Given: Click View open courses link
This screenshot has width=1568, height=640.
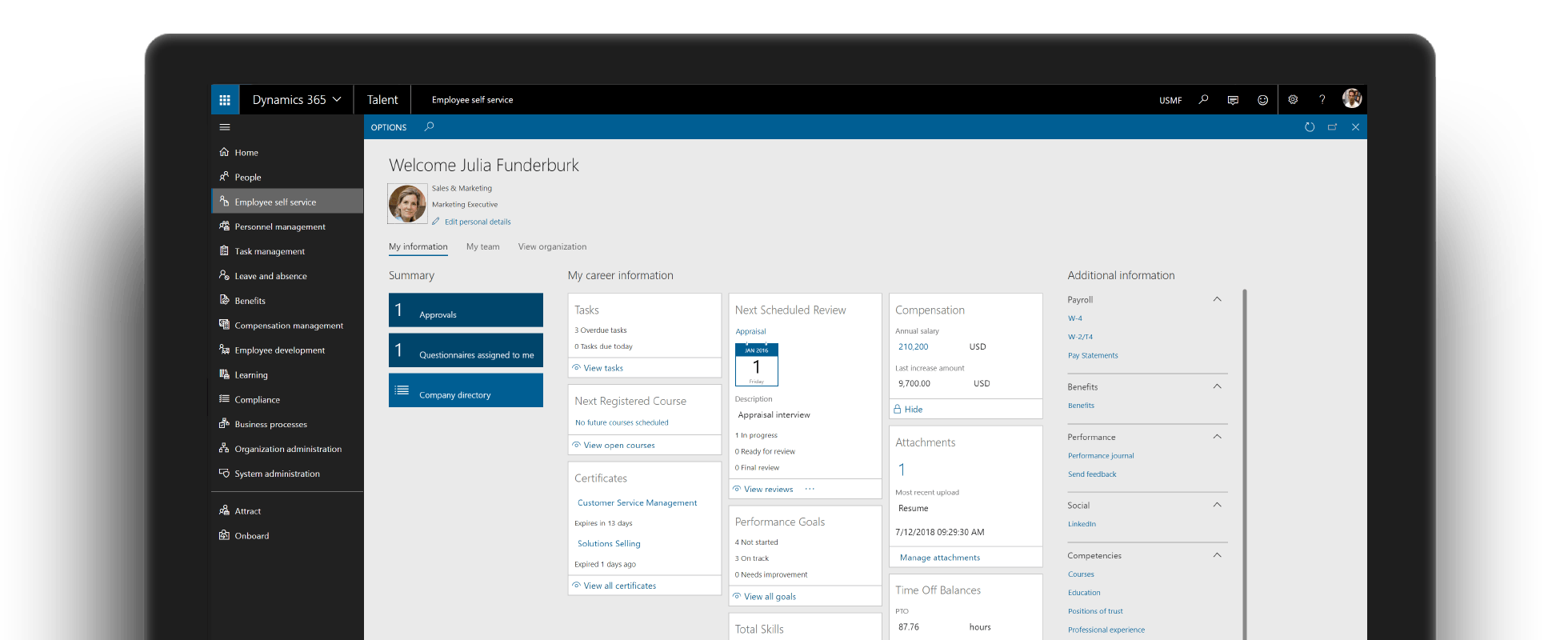Looking at the screenshot, I should pyautogui.click(x=619, y=445).
